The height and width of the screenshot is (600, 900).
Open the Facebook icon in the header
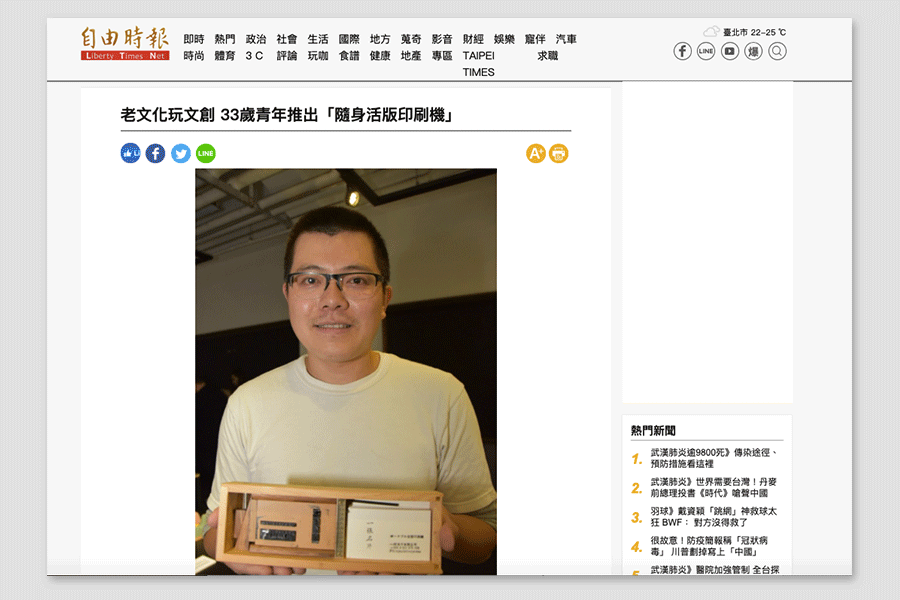(682, 51)
